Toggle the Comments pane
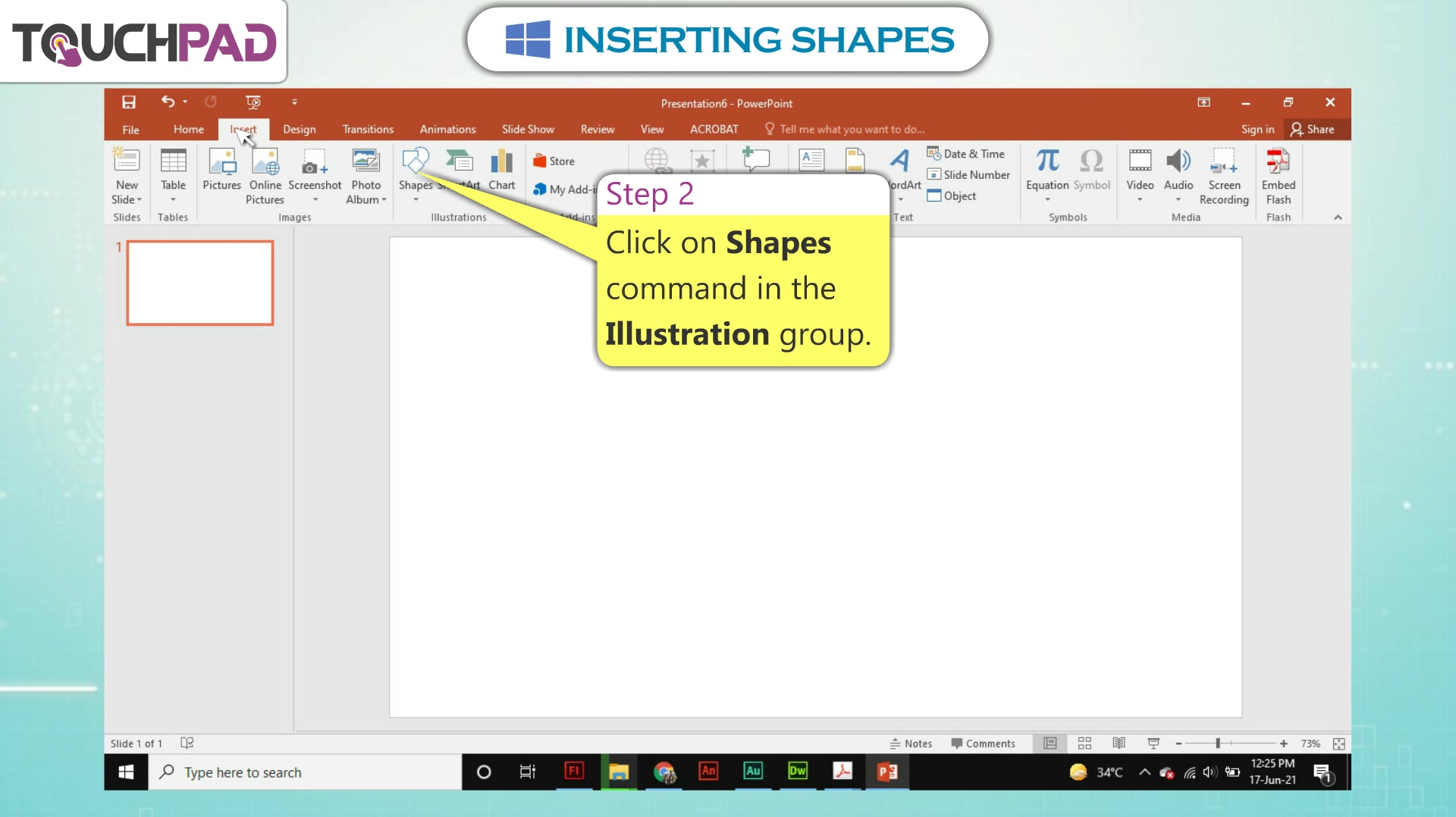 click(983, 743)
